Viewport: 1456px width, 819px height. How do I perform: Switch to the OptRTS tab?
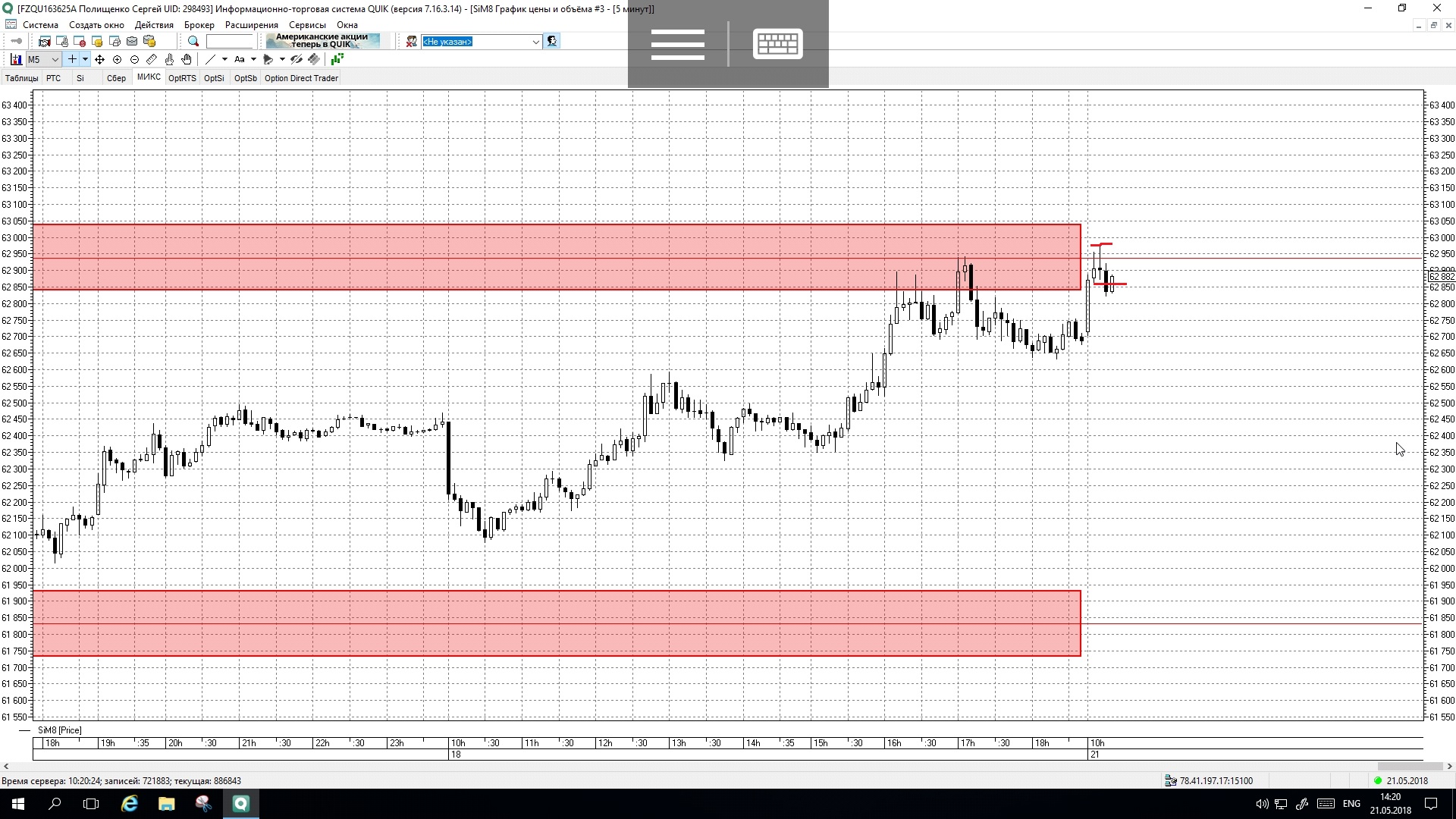click(182, 78)
